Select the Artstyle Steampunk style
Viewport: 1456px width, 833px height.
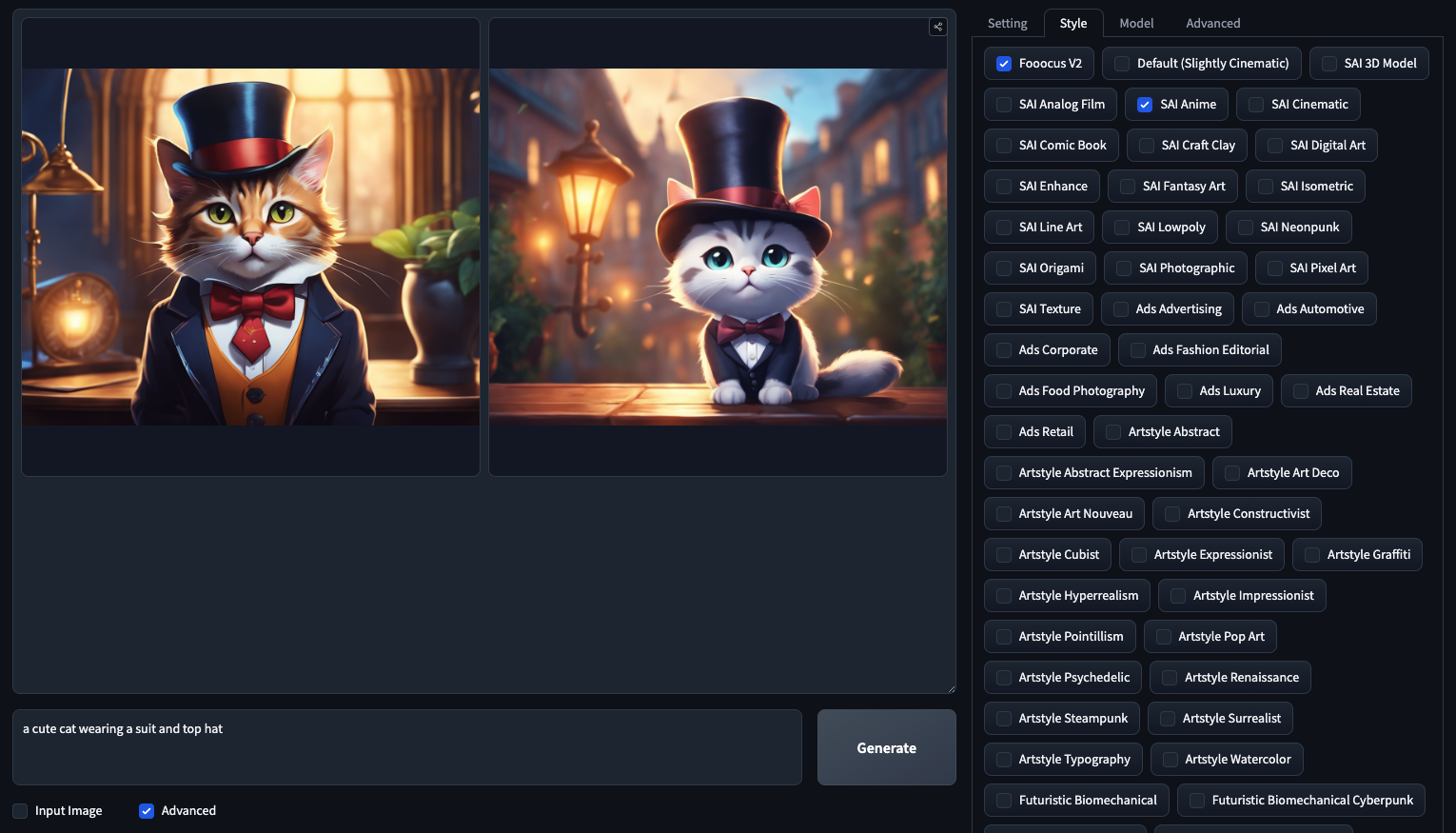click(x=1004, y=719)
